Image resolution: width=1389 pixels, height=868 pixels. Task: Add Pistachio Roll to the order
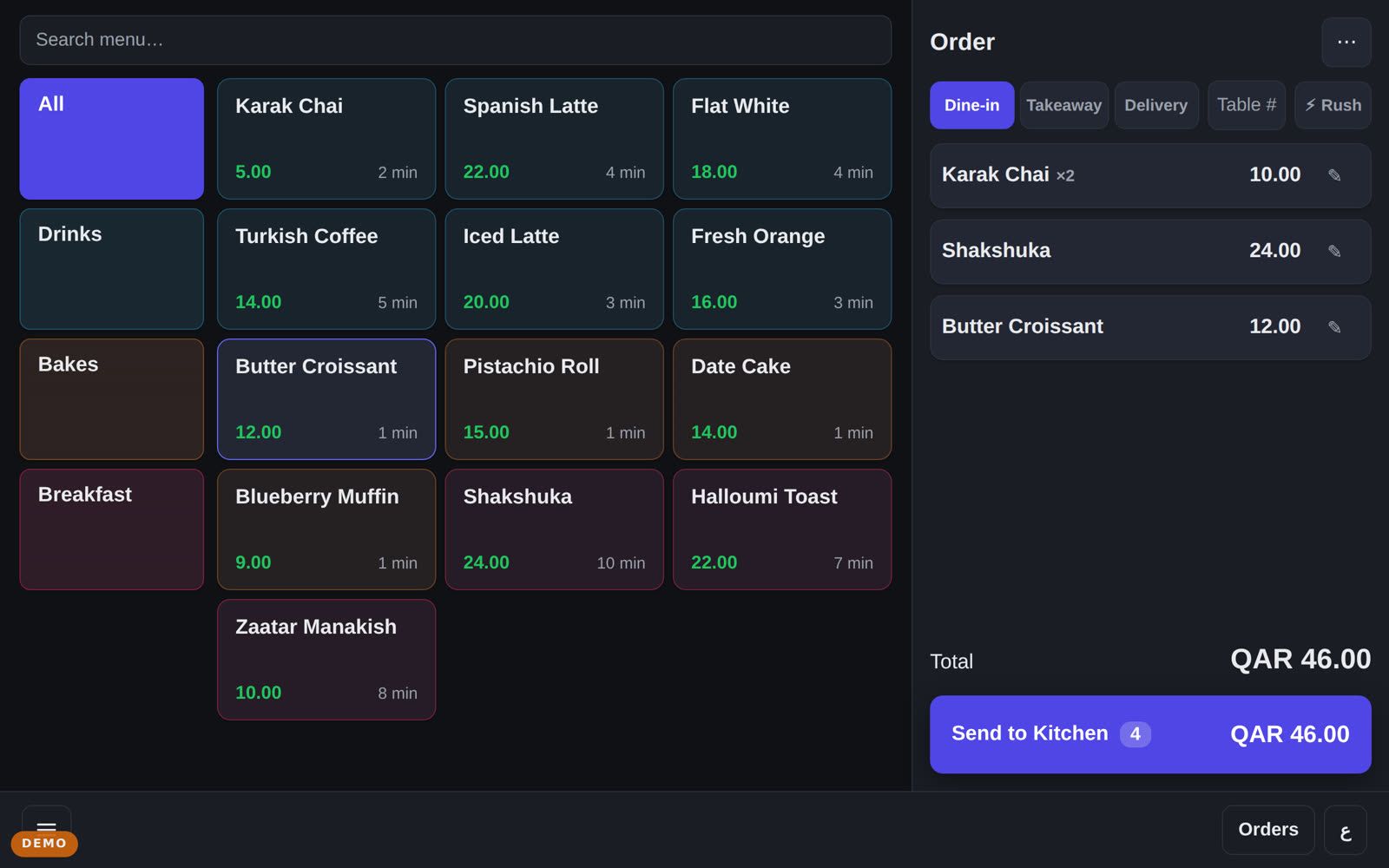click(x=554, y=399)
